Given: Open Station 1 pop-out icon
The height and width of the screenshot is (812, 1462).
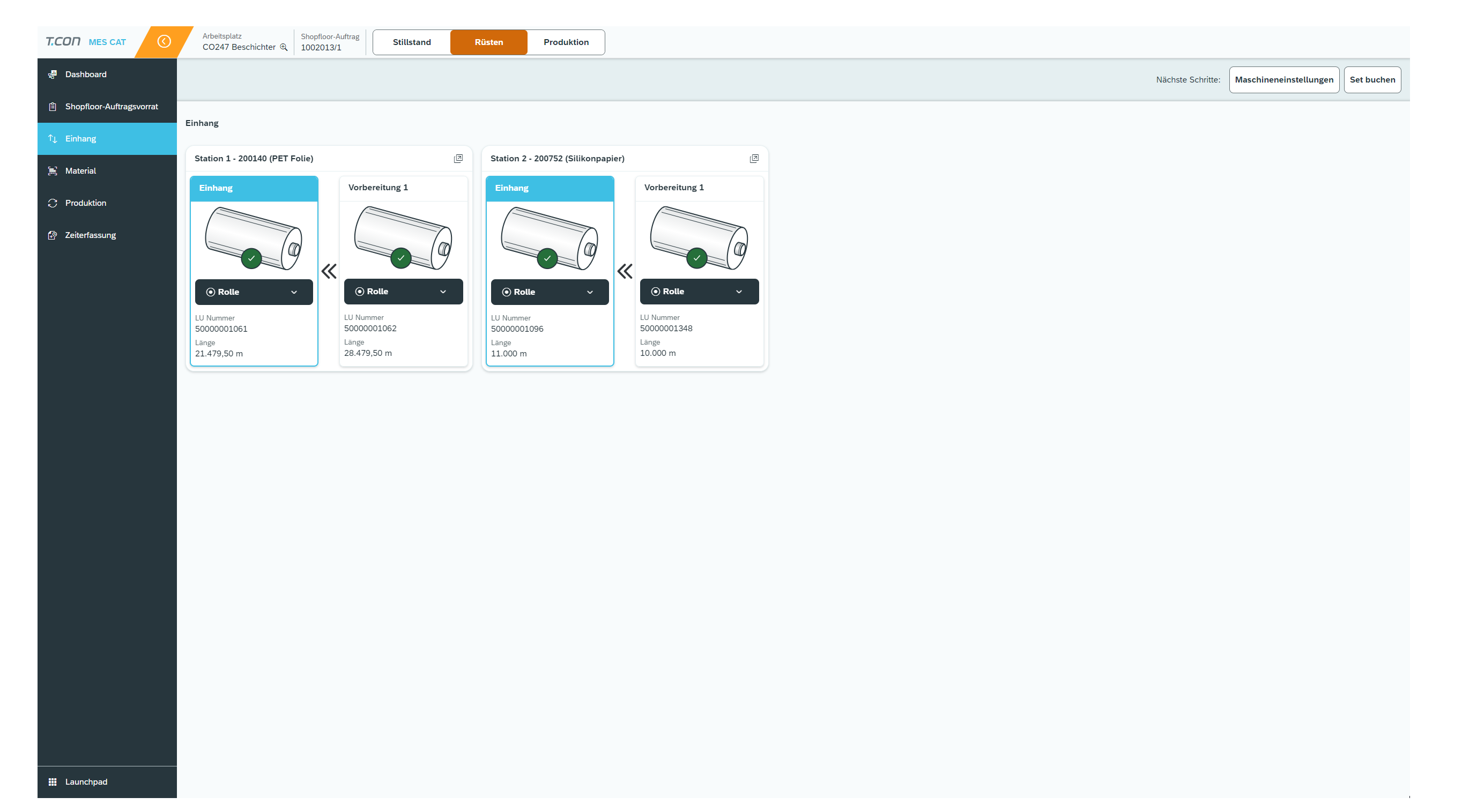Looking at the screenshot, I should (x=458, y=158).
